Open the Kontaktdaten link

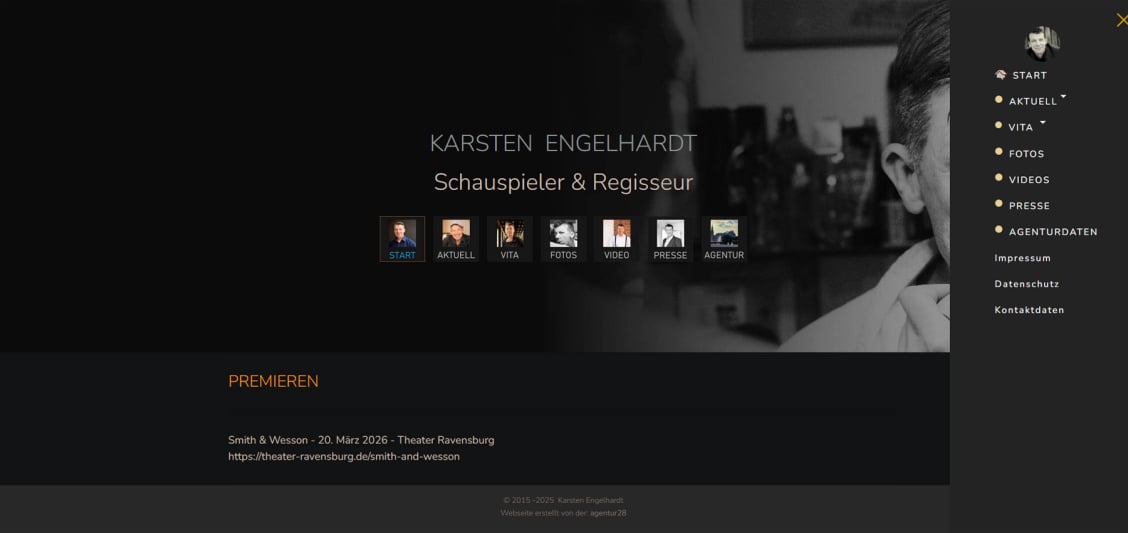click(x=1029, y=310)
